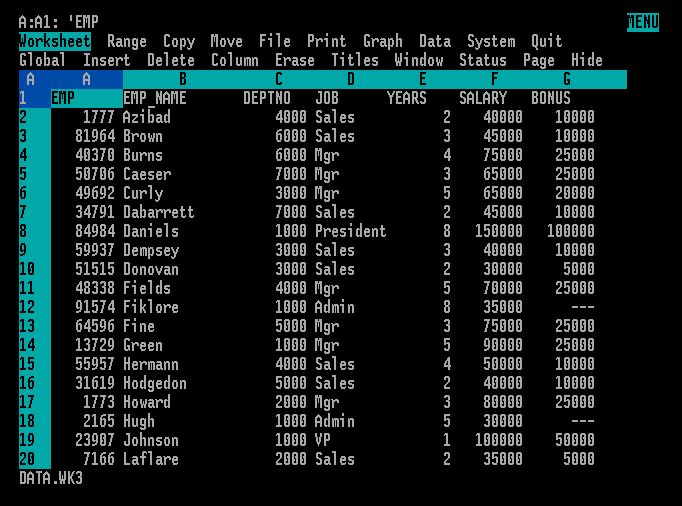Click the MENU mode indicator

[642, 22]
